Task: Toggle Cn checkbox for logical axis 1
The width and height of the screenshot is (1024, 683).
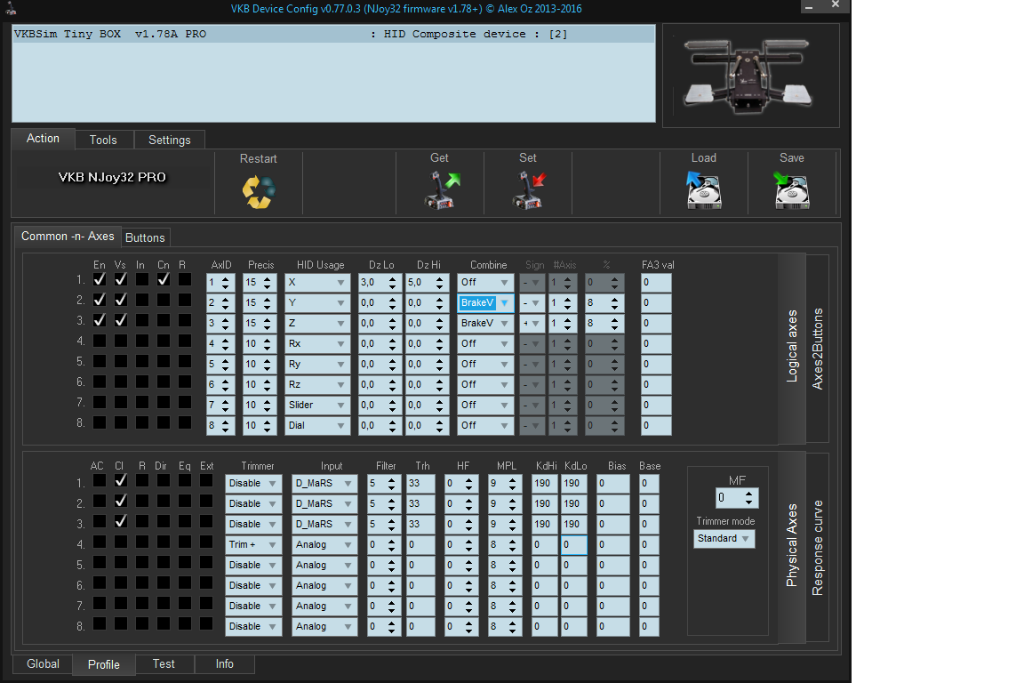Action: pyautogui.click(x=163, y=279)
